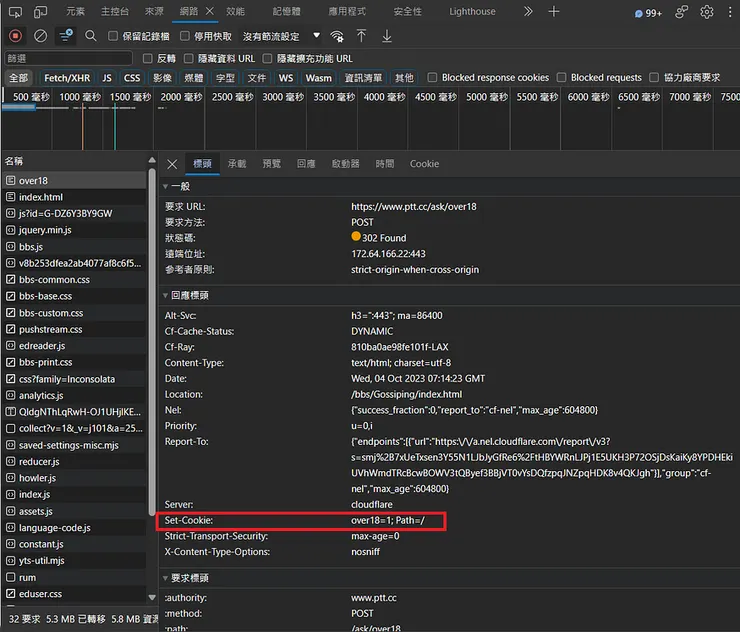Viewport: 740px width, 632px height.
Task: Tick the Blocked requests checkbox
Action: coord(562,77)
